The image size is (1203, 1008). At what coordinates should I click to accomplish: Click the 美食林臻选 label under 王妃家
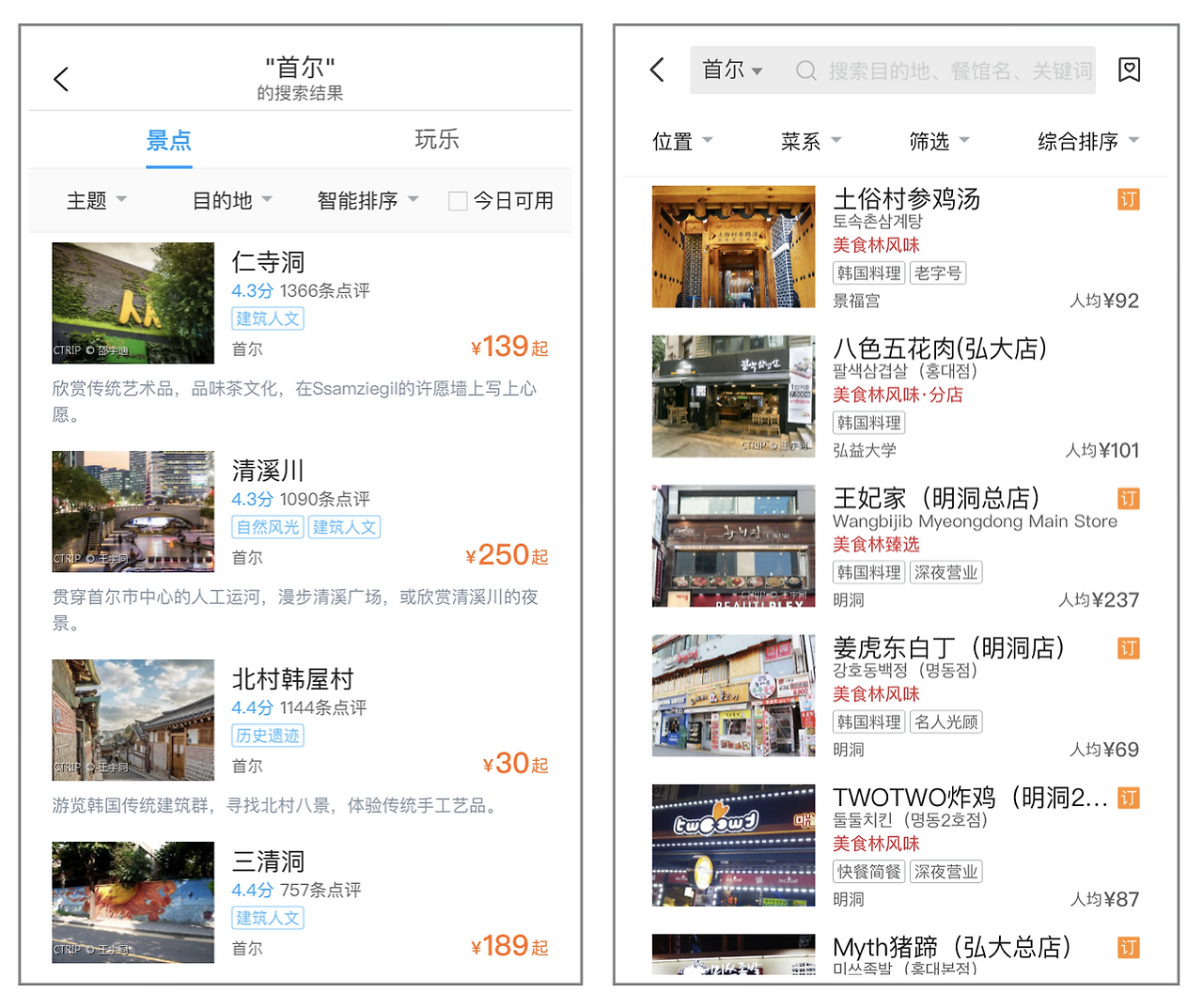[x=876, y=545]
